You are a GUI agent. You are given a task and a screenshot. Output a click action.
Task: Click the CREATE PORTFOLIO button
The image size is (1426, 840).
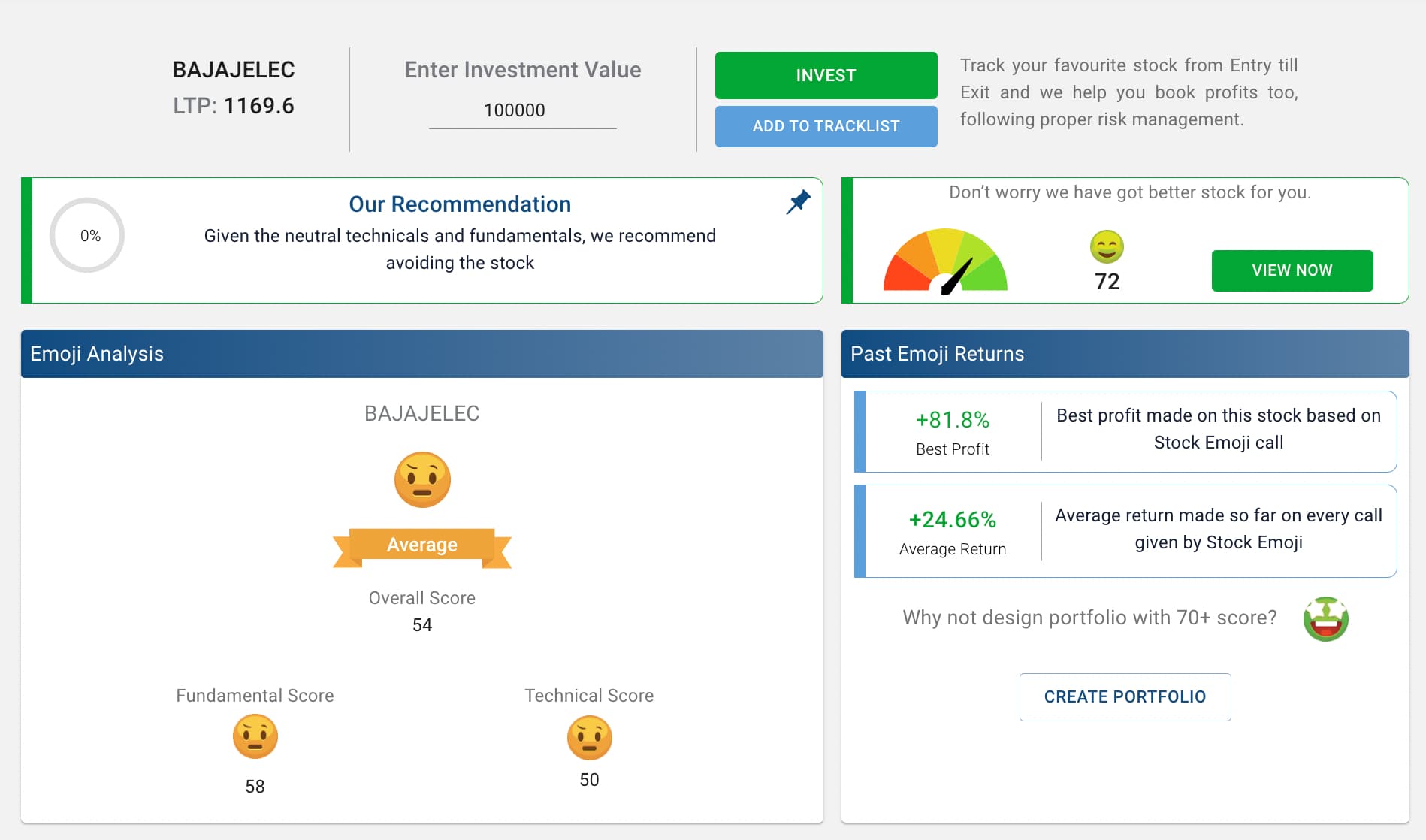pyautogui.click(x=1125, y=697)
